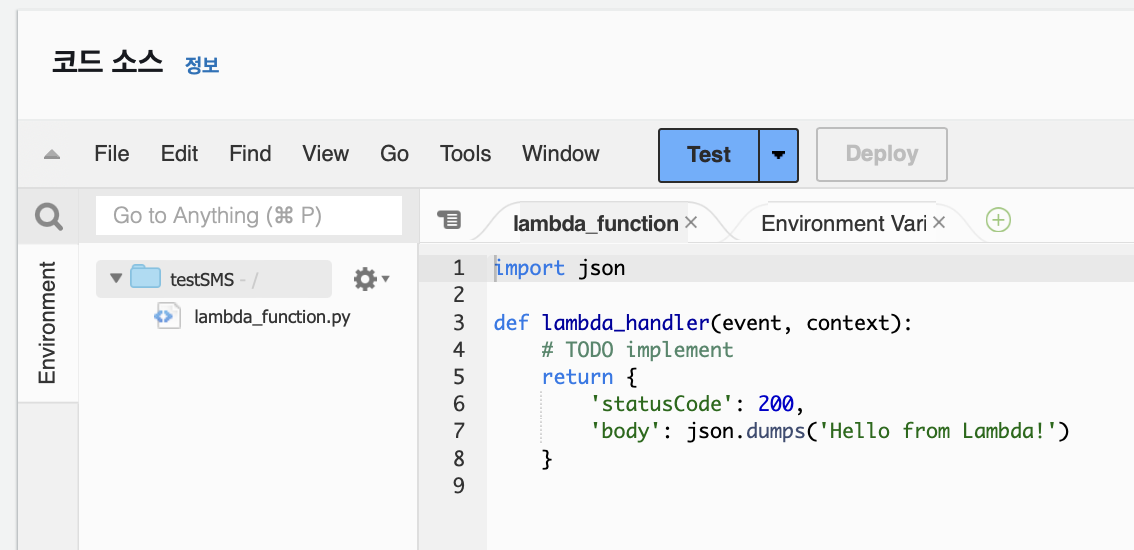Click the tab list icon left of tabs
This screenshot has width=1134, height=550.
450,220
